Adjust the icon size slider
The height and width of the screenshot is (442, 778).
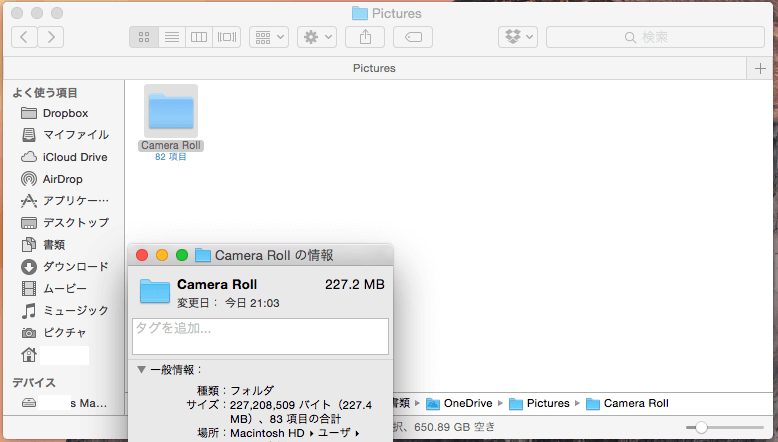click(x=701, y=427)
